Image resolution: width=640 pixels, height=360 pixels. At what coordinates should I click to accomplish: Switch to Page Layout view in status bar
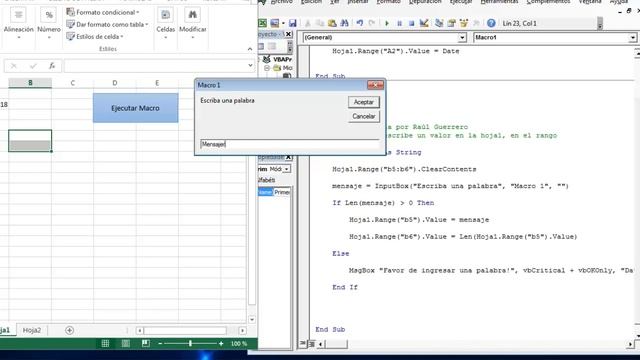coord(125,344)
